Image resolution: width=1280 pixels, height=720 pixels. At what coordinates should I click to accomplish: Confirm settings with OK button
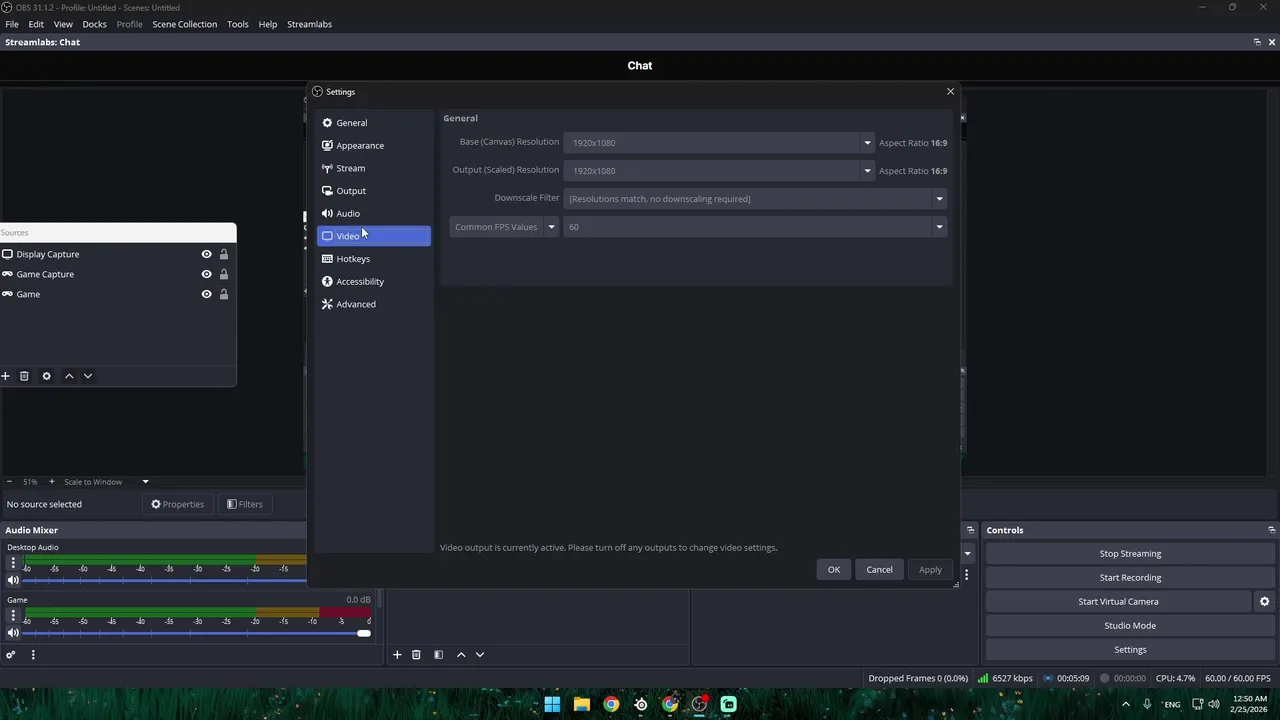pyautogui.click(x=834, y=570)
